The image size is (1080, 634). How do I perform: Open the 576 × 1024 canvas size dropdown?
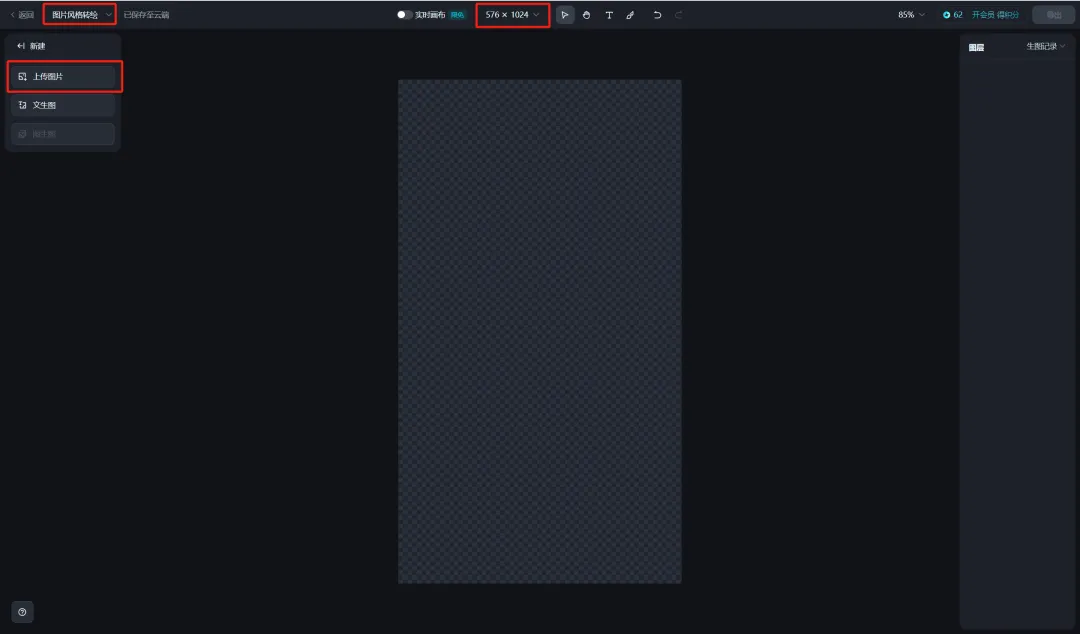point(512,14)
